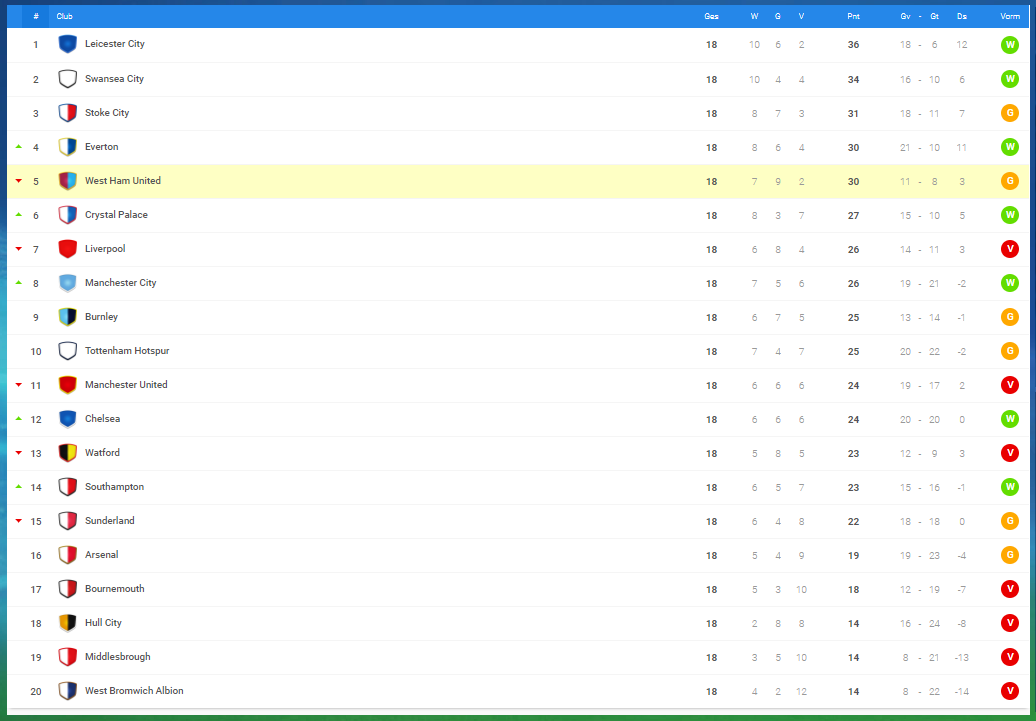Open the Sunderland club name link
1036x721 pixels.
pyautogui.click(x=110, y=521)
